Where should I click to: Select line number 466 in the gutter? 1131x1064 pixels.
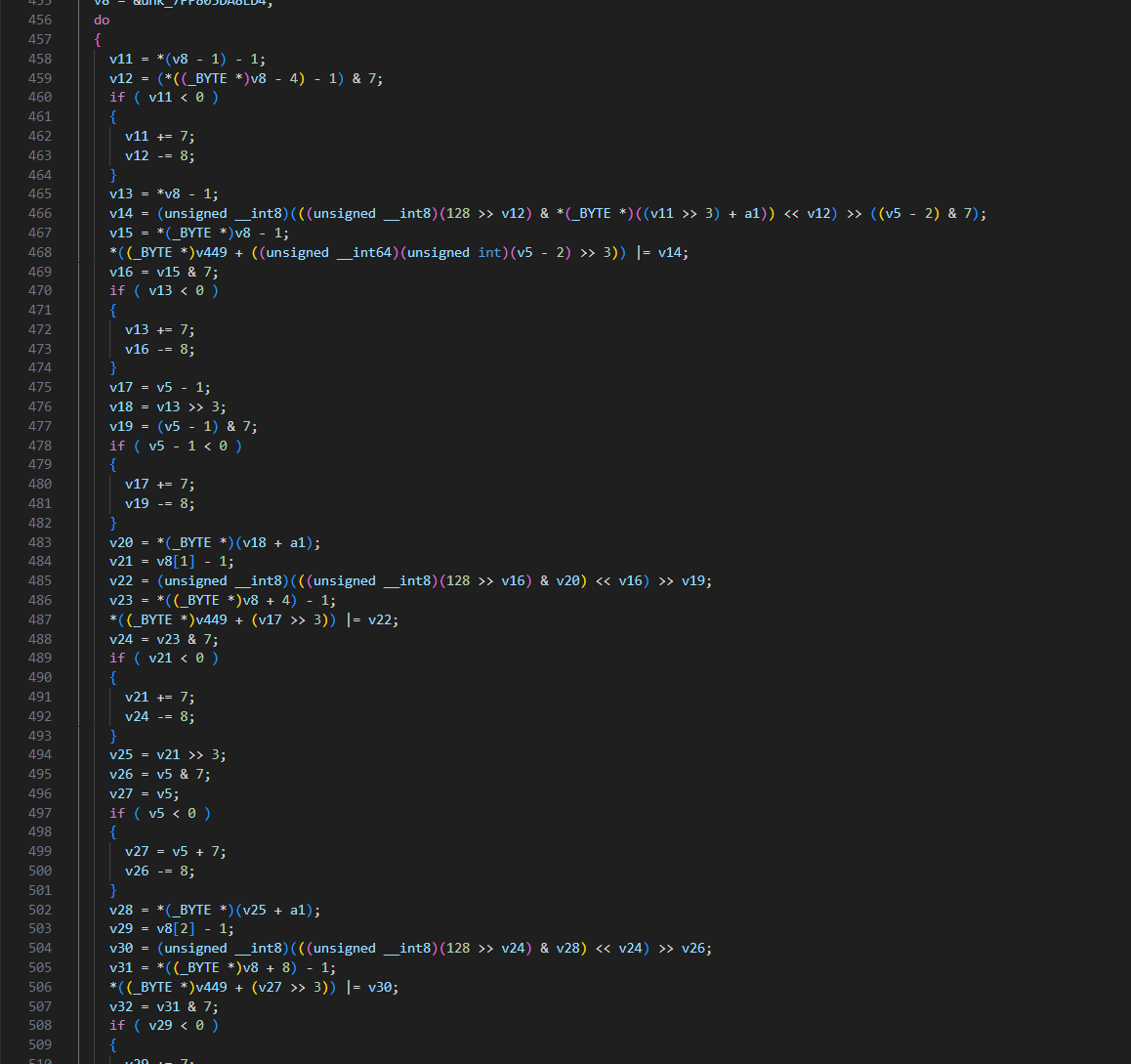[40, 213]
